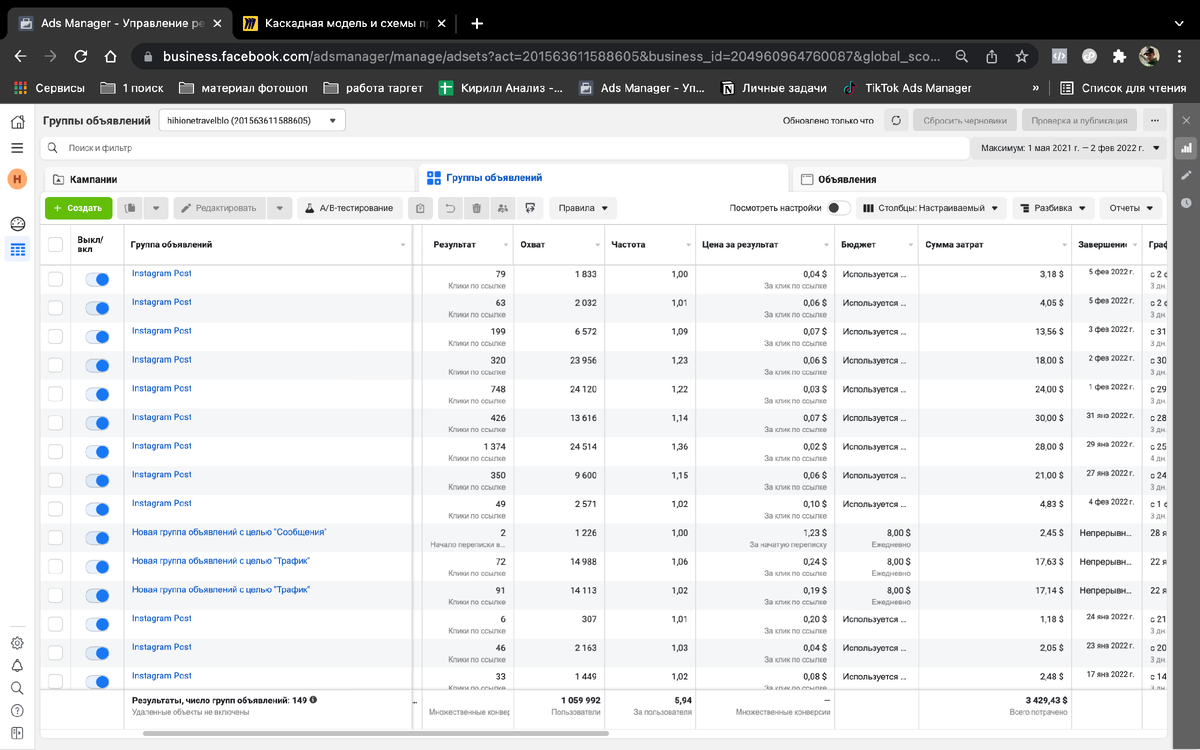The height and width of the screenshot is (750, 1200).
Task: Open a new Chrome tab with plus
Action: pyautogui.click(x=477, y=23)
